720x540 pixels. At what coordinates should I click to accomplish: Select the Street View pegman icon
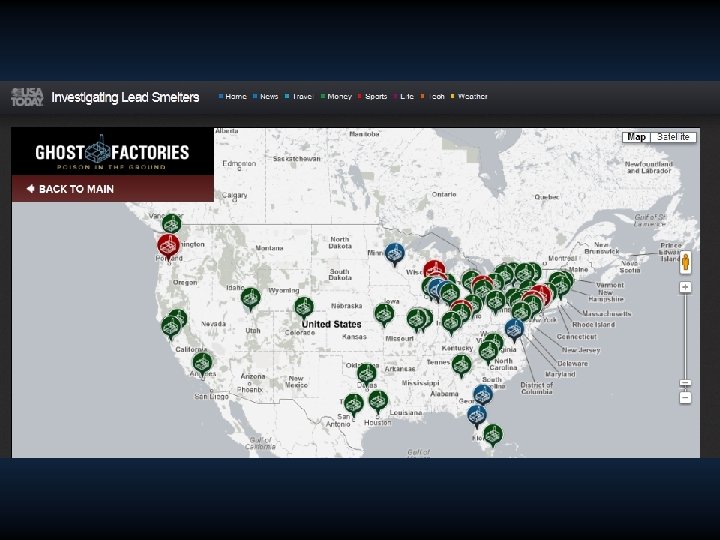685,263
